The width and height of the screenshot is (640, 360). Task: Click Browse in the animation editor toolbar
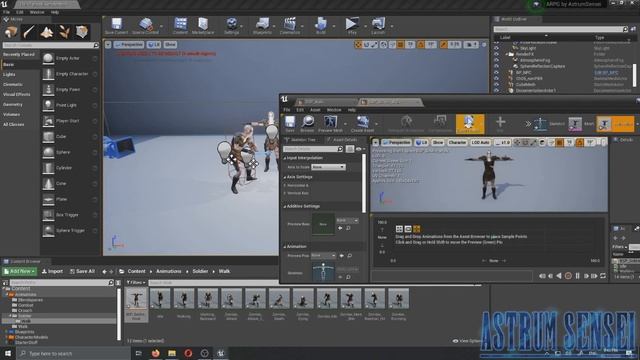(x=307, y=124)
